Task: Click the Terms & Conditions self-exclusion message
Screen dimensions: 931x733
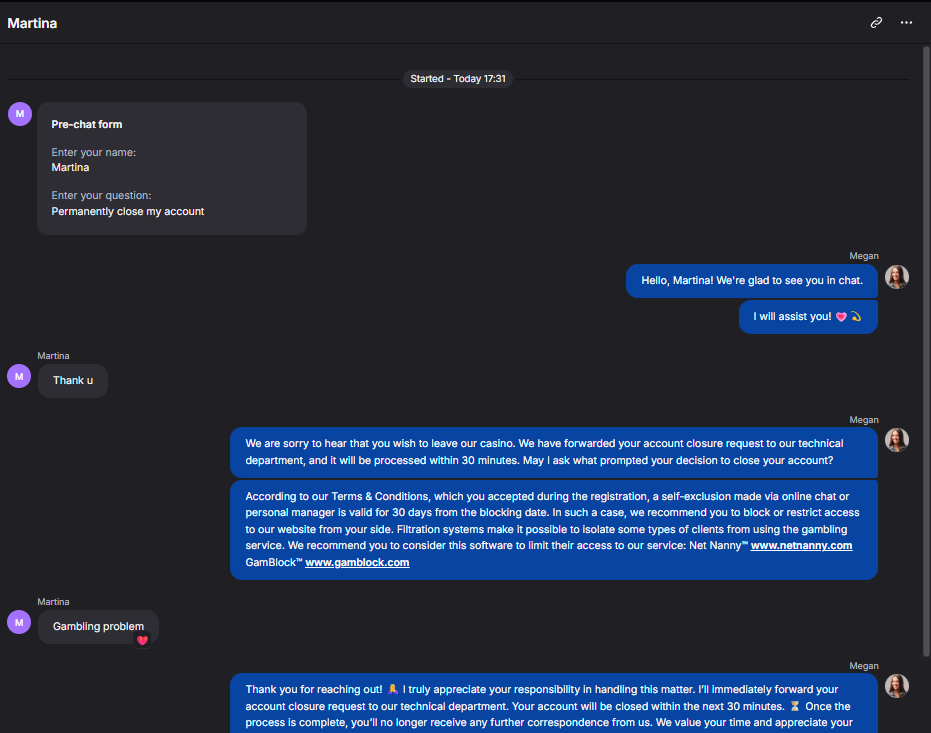Action: pyautogui.click(x=554, y=530)
